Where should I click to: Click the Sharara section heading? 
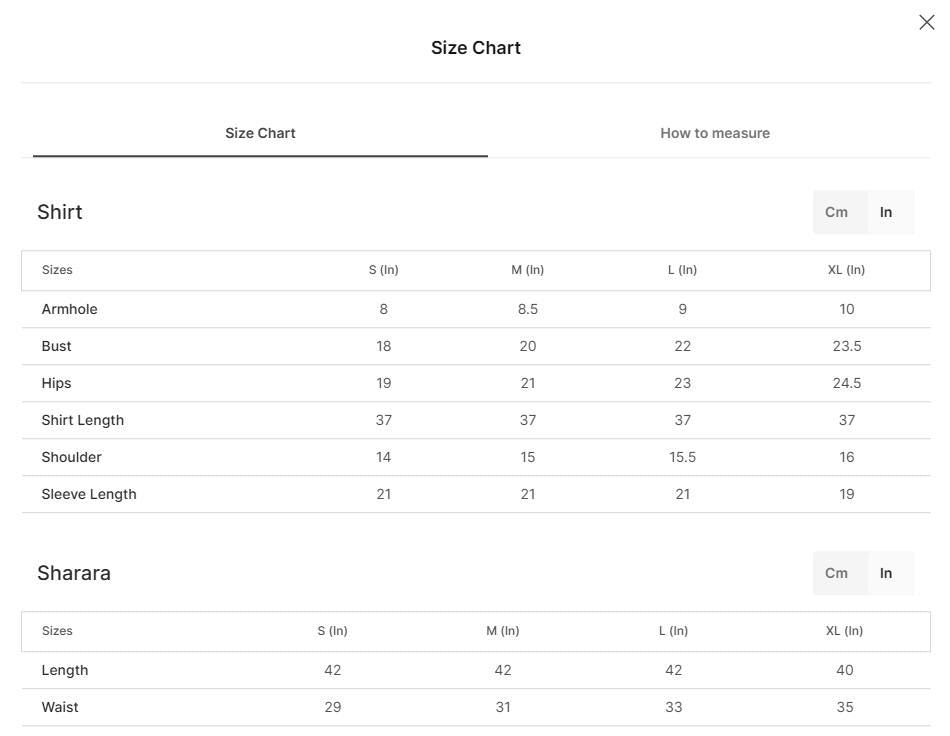(x=74, y=573)
